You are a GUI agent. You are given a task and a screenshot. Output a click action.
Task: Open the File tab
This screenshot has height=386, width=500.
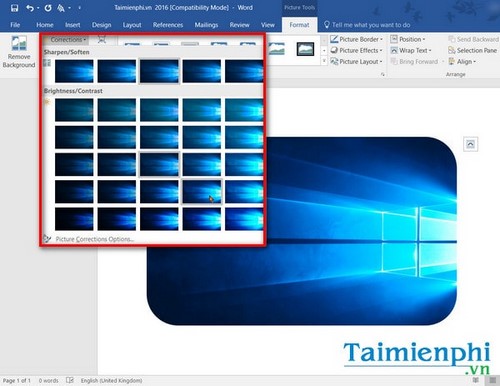(15, 25)
